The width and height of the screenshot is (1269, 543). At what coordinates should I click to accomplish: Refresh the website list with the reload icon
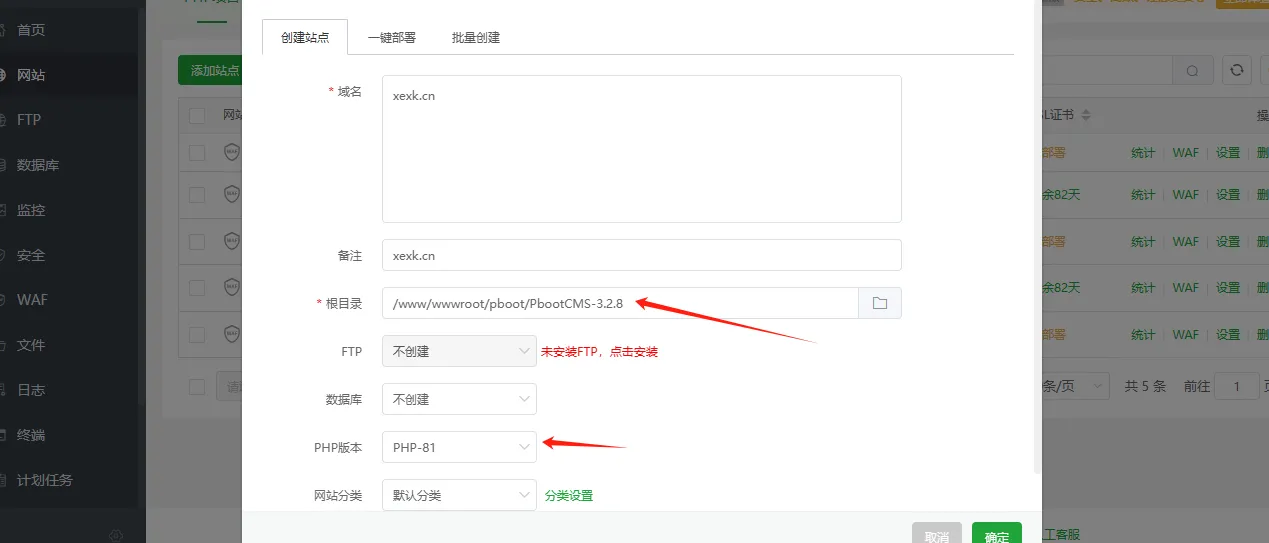(1237, 71)
